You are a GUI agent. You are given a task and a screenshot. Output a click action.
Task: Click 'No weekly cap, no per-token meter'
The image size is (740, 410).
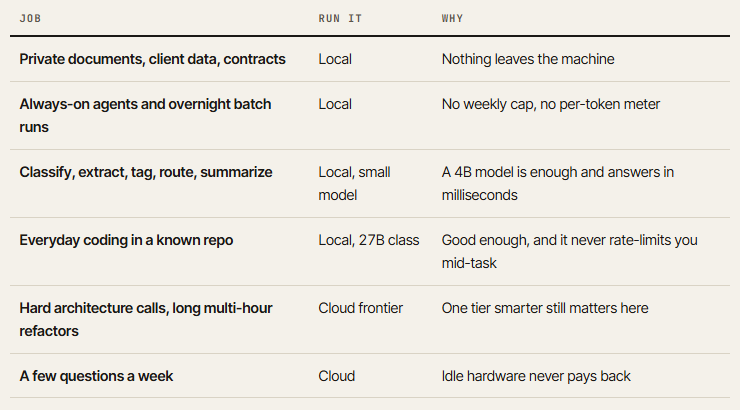pos(551,104)
